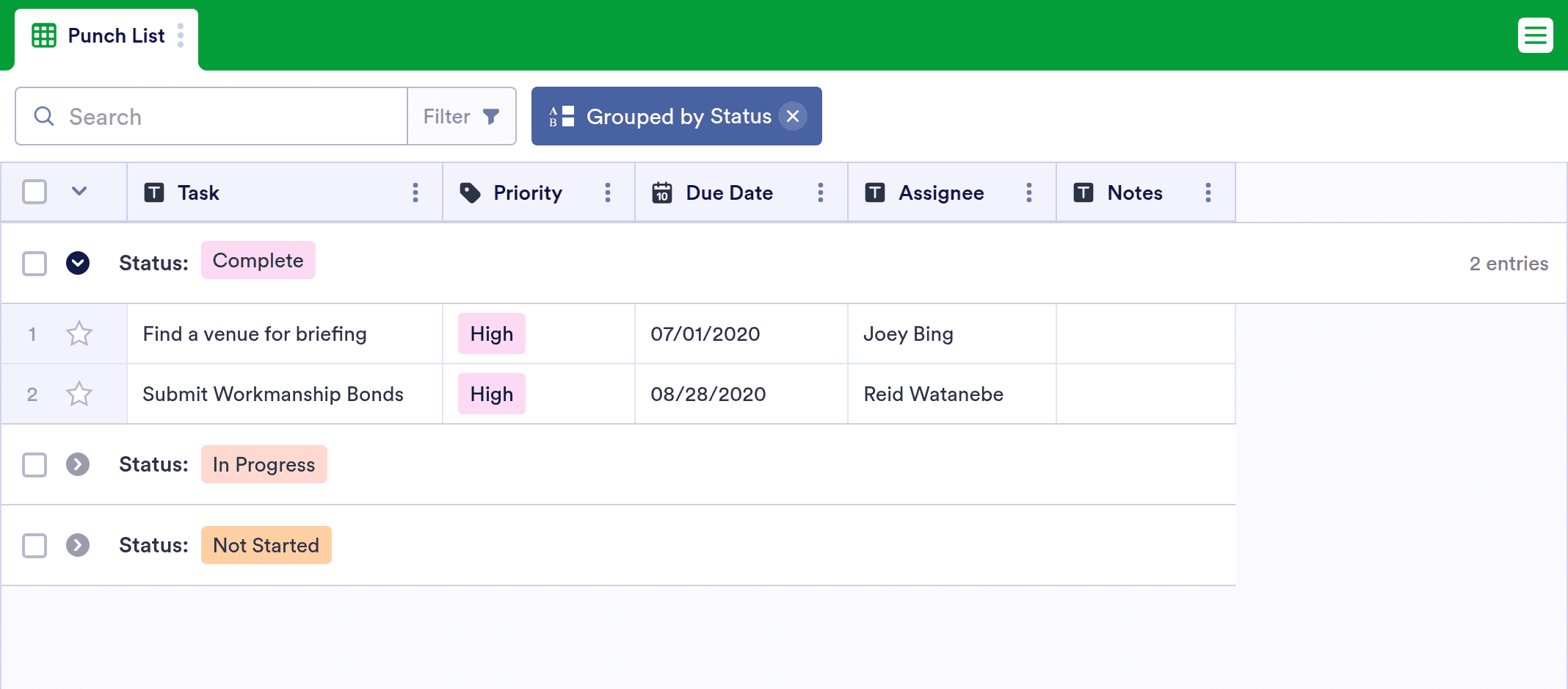Open Due Date column options menu
Screen dimensions: 1568x689
click(821, 192)
